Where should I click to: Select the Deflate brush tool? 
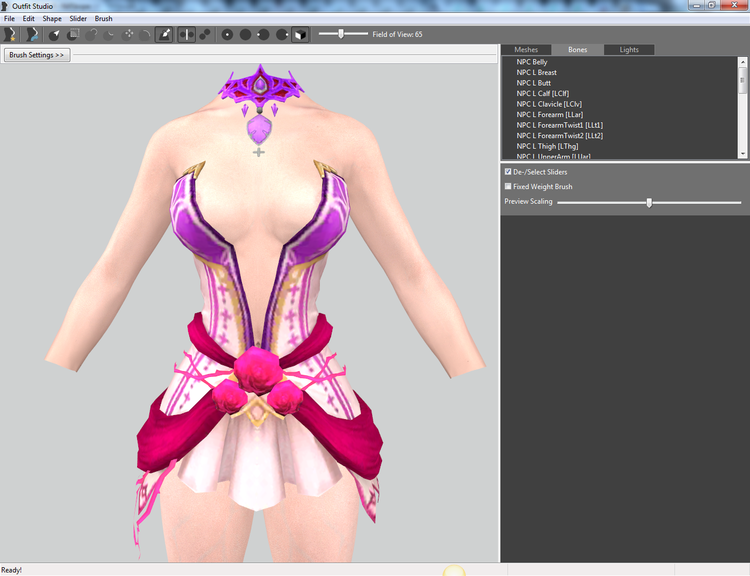point(110,34)
